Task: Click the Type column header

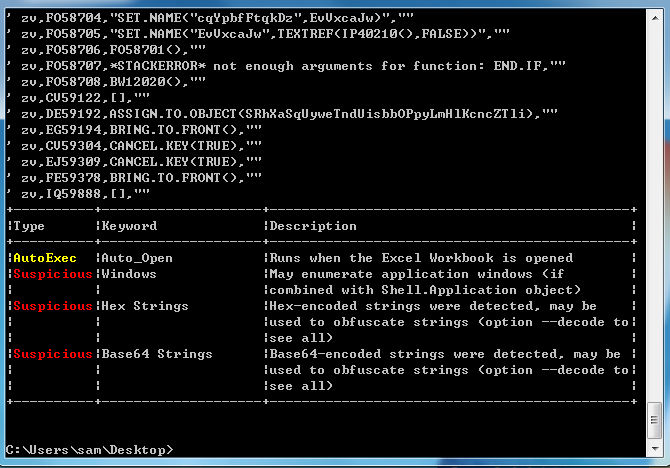Action: (28, 226)
